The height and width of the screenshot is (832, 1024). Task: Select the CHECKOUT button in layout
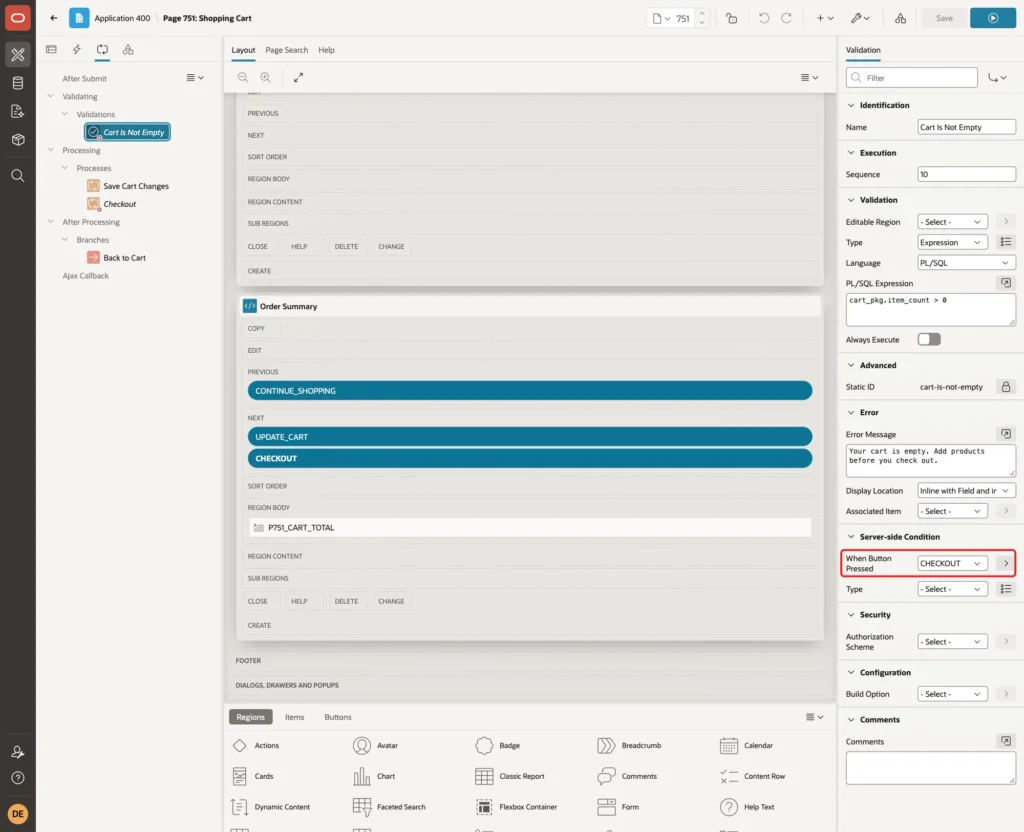(x=530, y=458)
